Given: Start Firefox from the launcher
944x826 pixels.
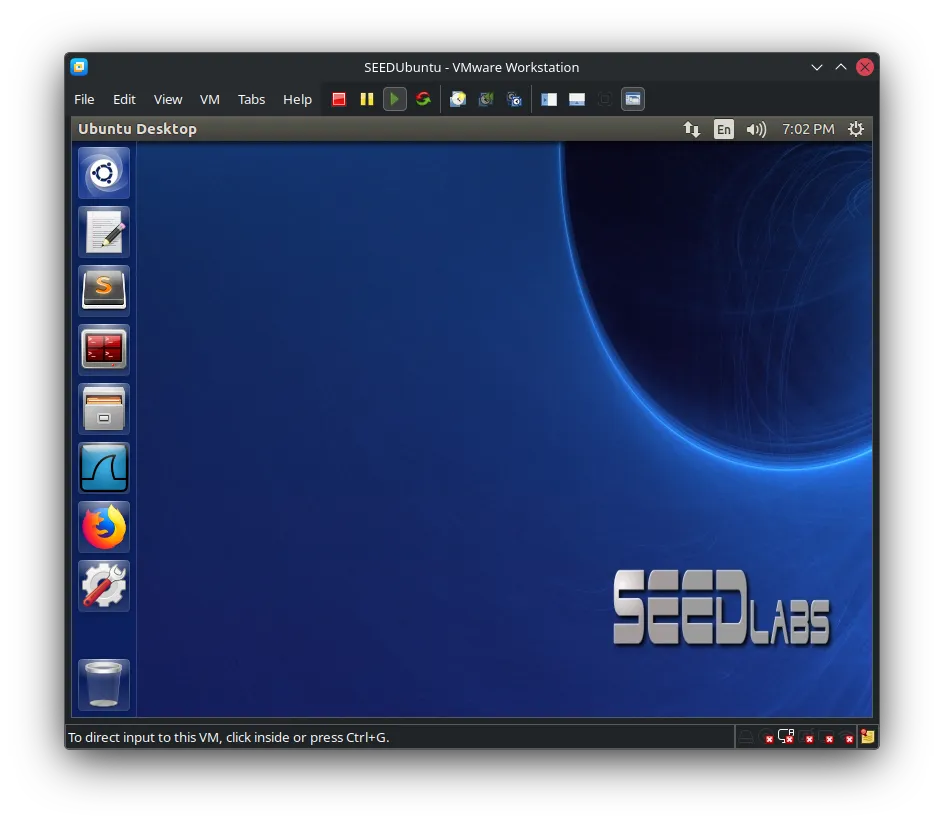Looking at the screenshot, I should pos(104,527).
